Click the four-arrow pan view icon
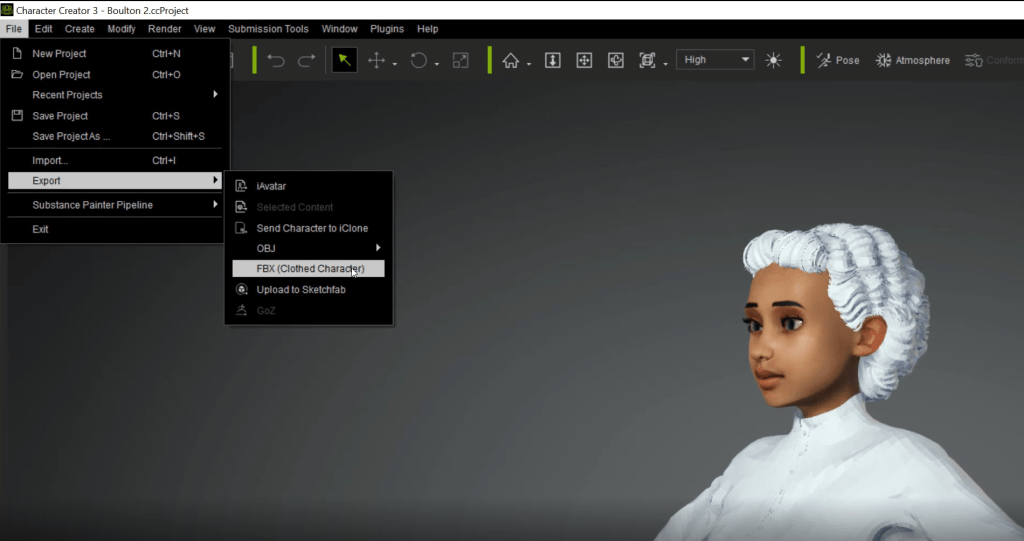Viewport: 1024px width, 541px height. [584, 60]
